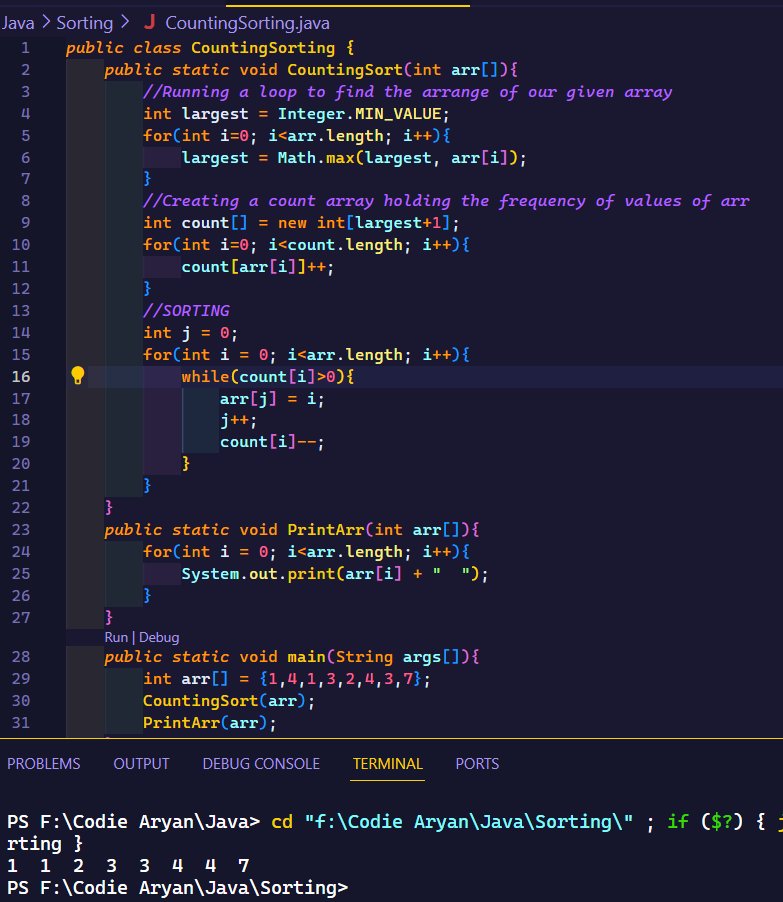The height and width of the screenshot is (902, 783).
Task: Switch to the OUTPUT panel tab
Action: 142,763
